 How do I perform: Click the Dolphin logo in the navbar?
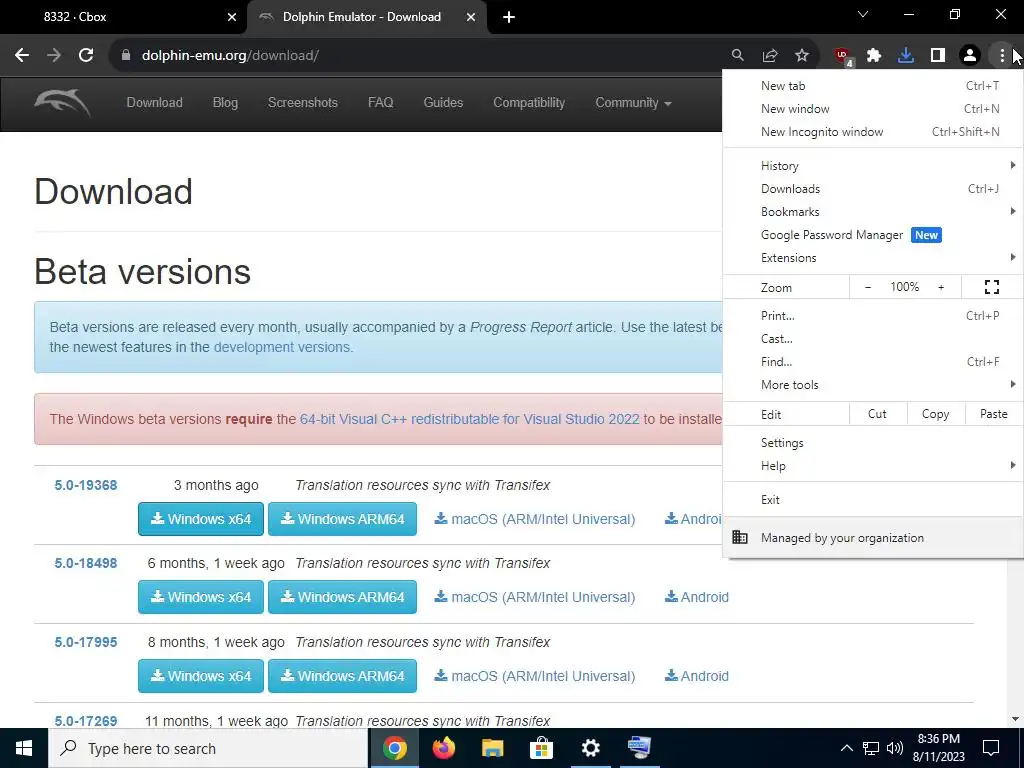coord(63,103)
